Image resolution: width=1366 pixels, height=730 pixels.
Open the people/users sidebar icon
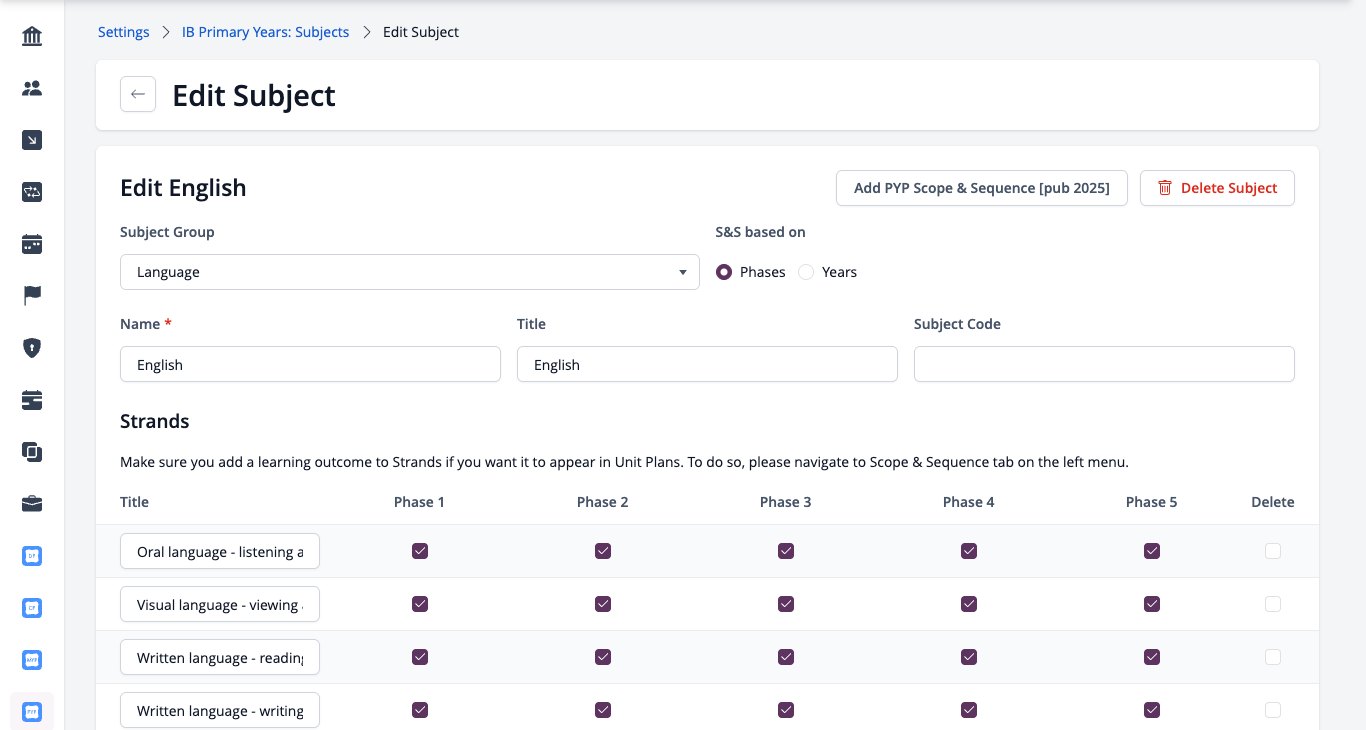[x=32, y=89]
